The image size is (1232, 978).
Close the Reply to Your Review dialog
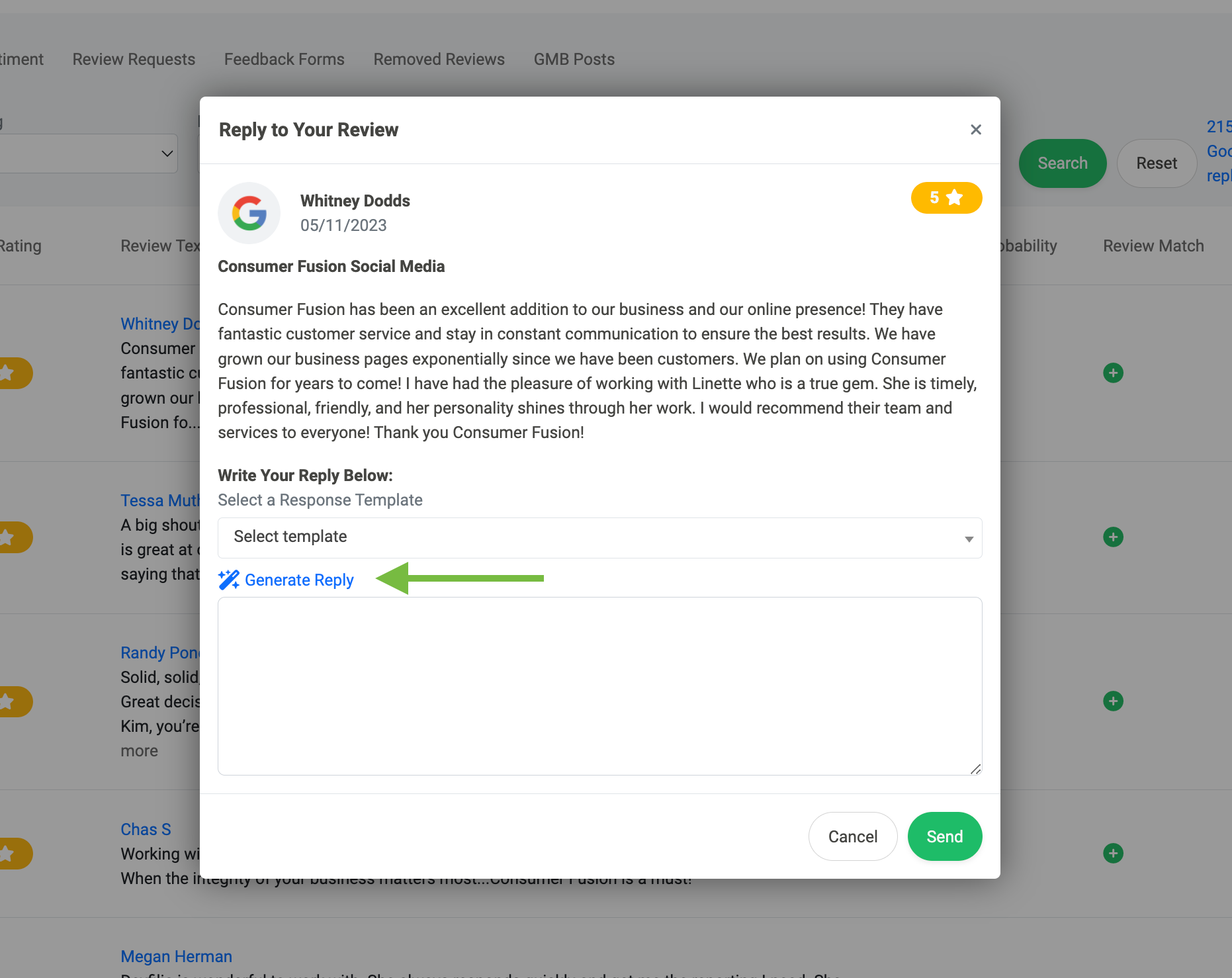[x=975, y=130]
